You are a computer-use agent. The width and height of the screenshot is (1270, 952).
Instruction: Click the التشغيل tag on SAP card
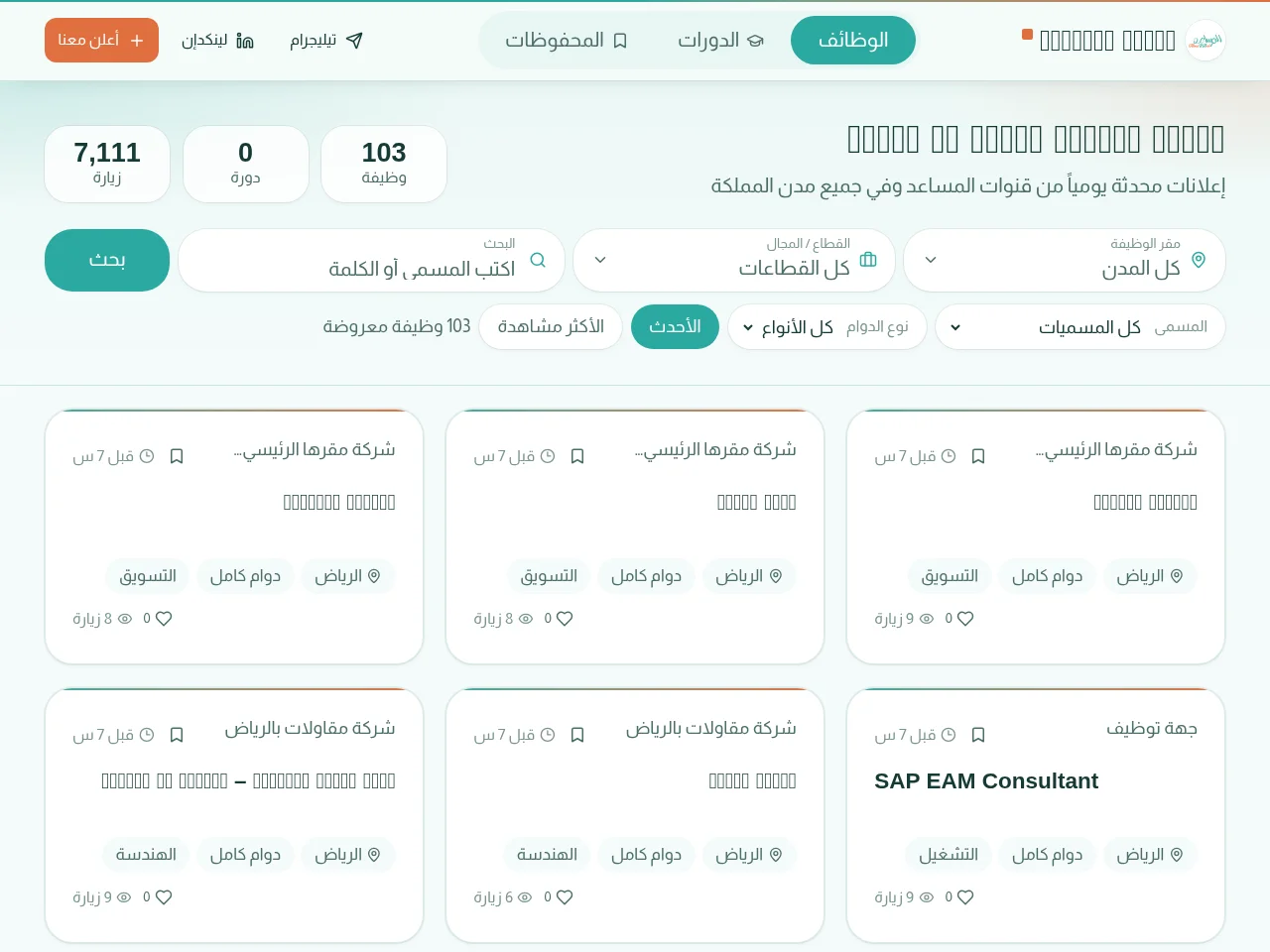coord(949,855)
